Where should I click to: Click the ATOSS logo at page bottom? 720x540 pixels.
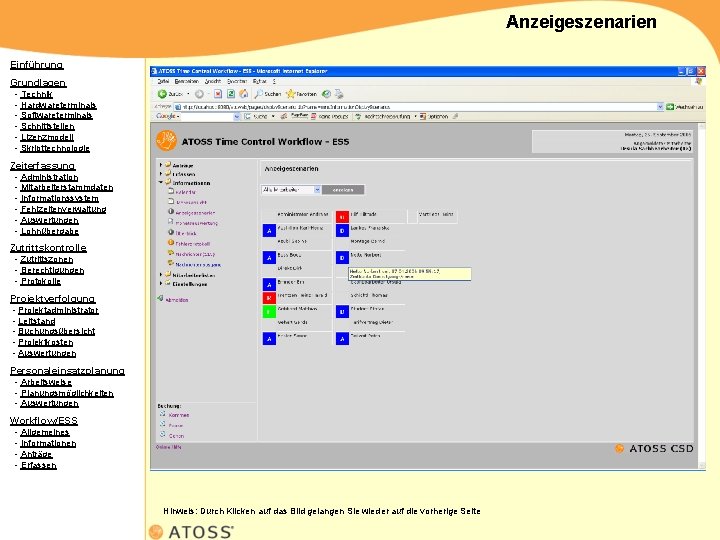191,532
